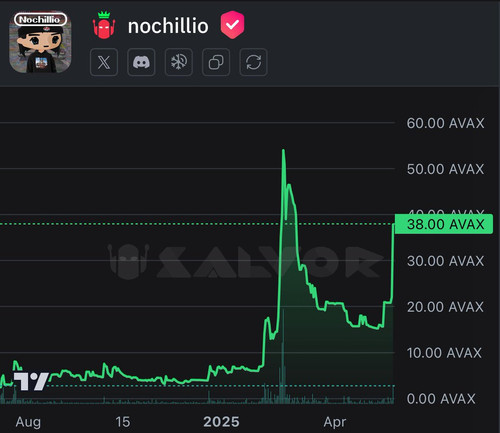Click the 20.00 AVAX axis label

click(445, 307)
